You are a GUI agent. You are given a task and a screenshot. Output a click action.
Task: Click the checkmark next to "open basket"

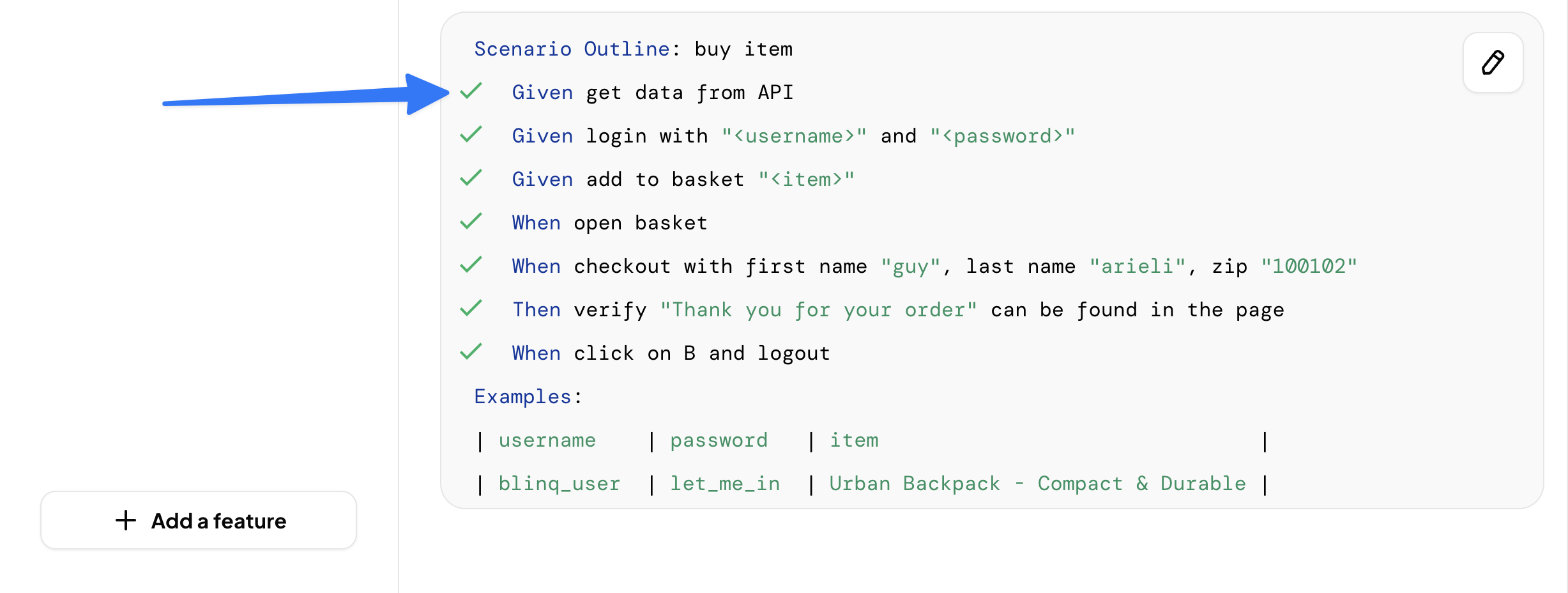pyautogui.click(x=471, y=222)
